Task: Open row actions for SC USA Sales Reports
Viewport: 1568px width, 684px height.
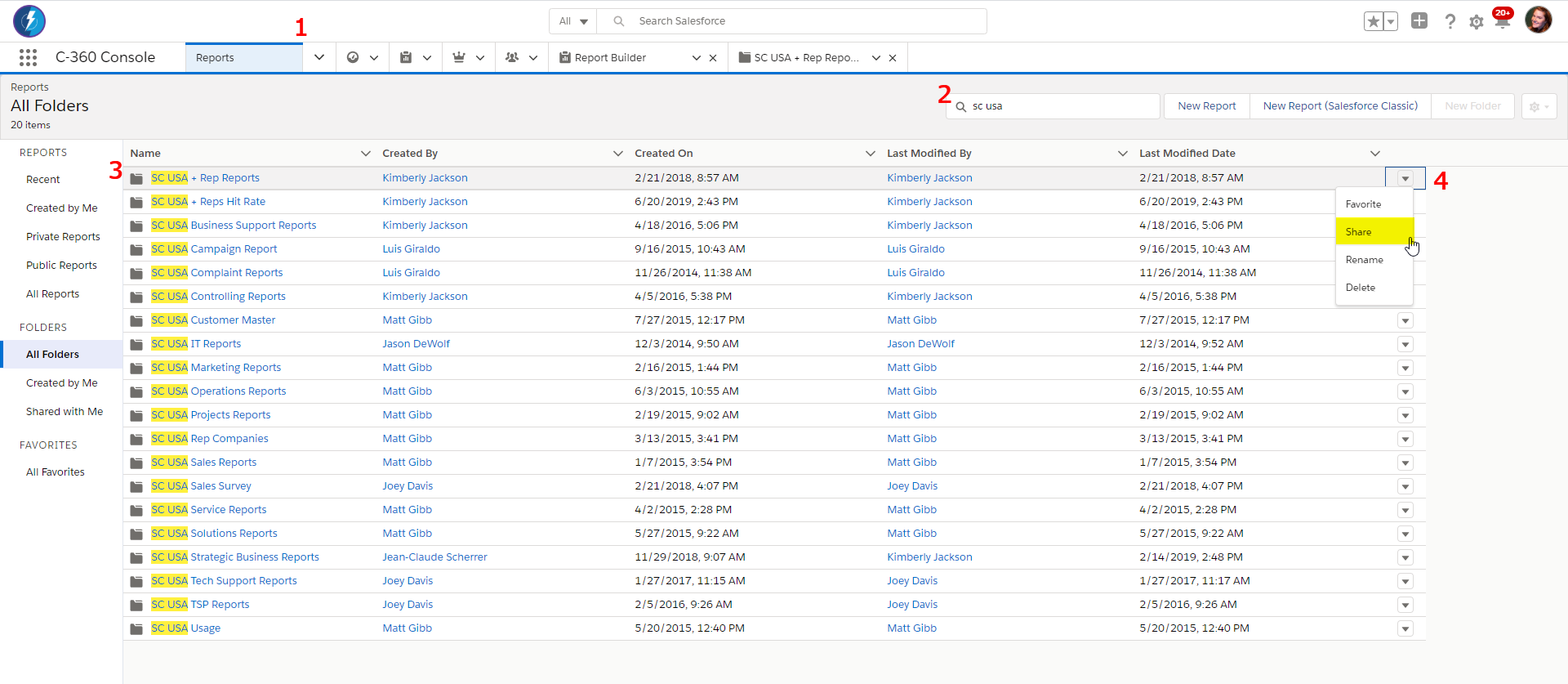Action: 1405,463
